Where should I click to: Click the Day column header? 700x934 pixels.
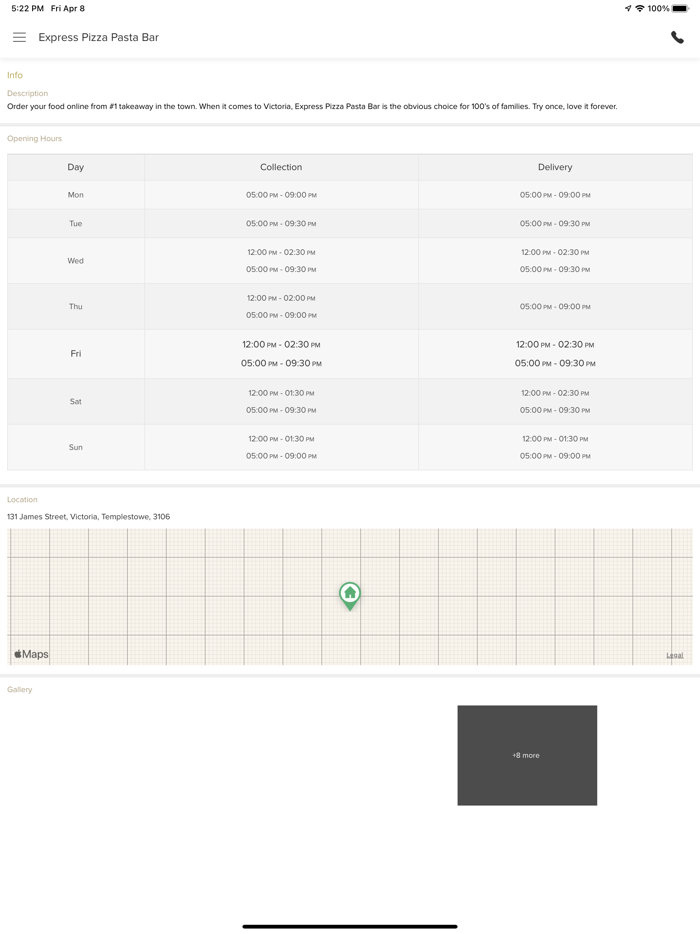point(76,167)
